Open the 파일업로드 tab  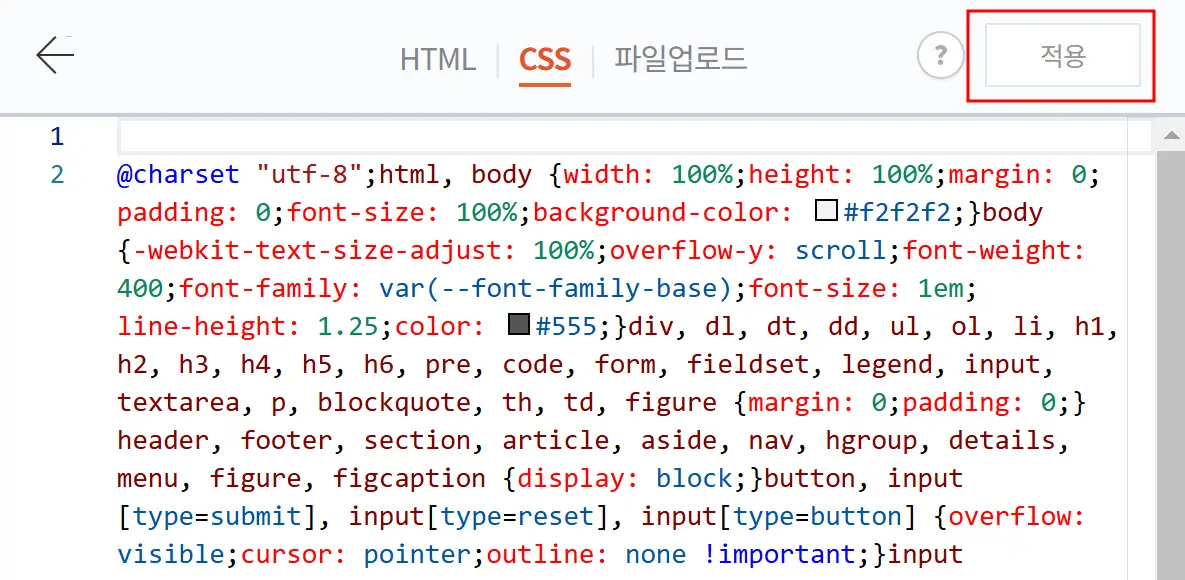tap(680, 58)
